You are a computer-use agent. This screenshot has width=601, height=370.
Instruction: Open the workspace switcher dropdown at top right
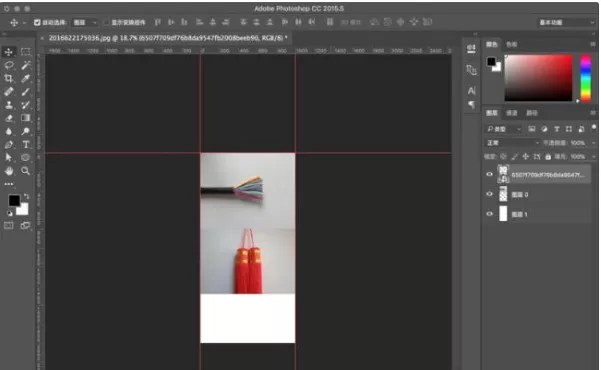pyautogui.click(x=566, y=23)
